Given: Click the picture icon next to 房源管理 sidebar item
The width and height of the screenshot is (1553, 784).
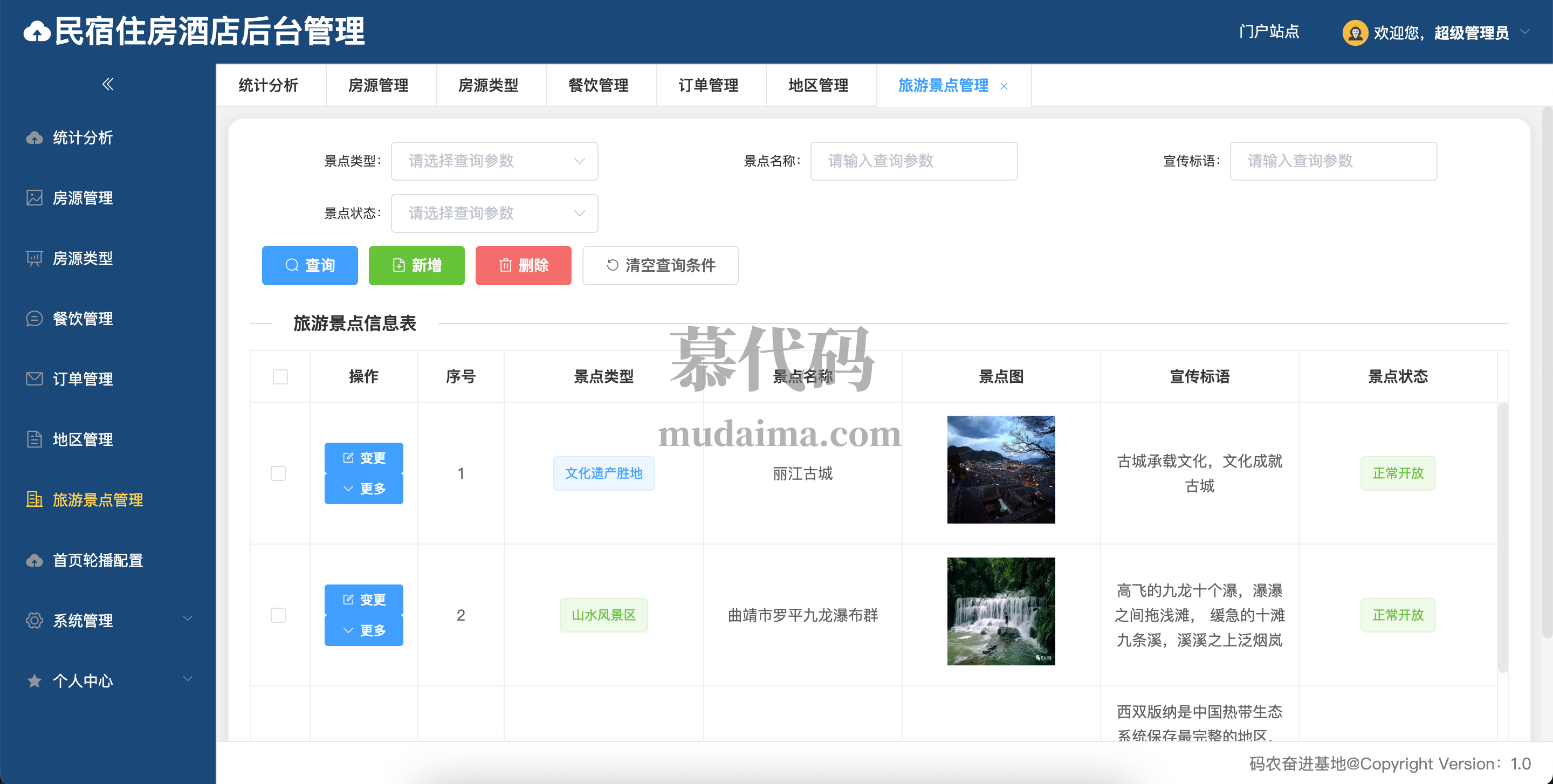Looking at the screenshot, I should pos(35,198).
